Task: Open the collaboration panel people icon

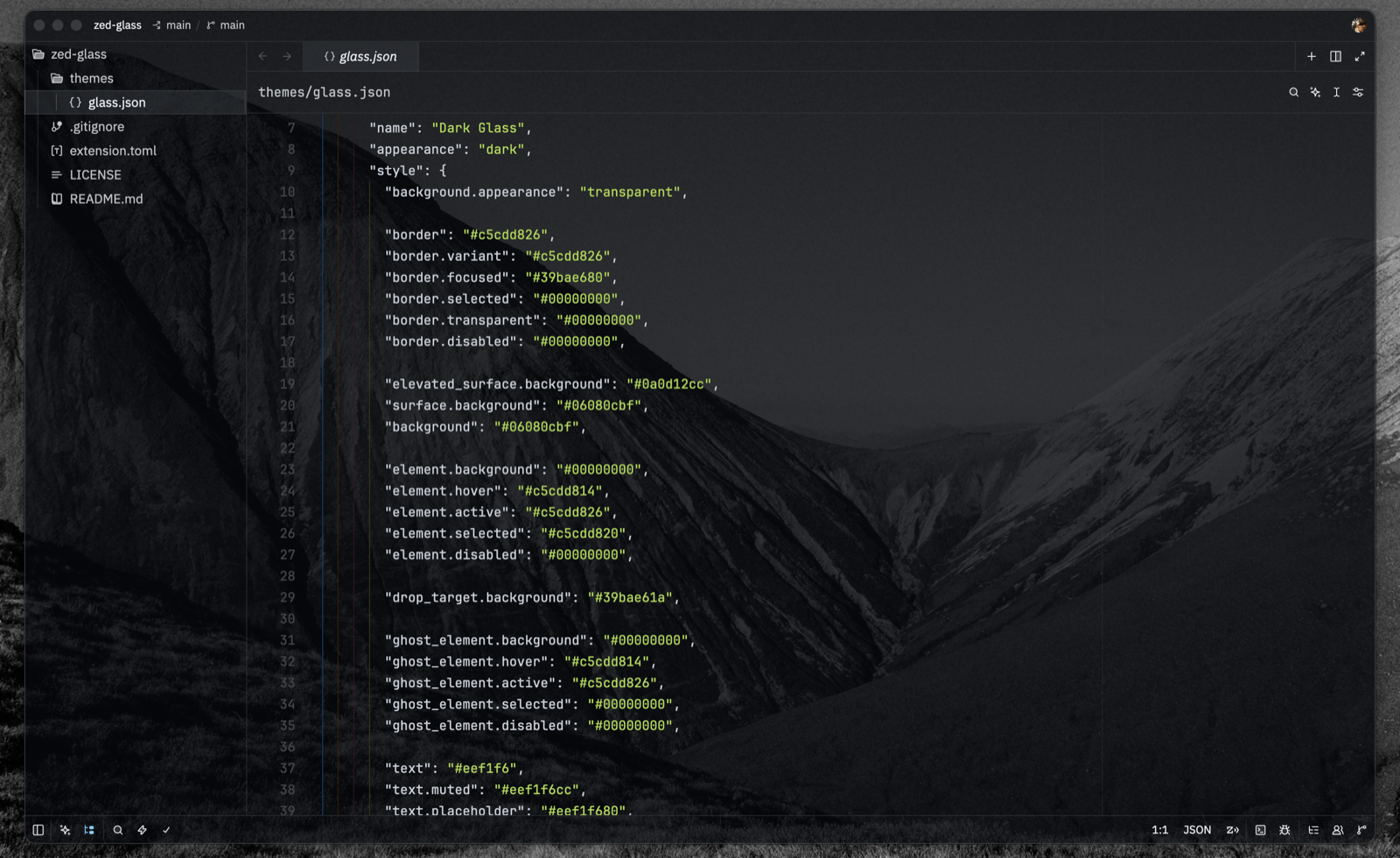Action: [x=1338, y=830]
